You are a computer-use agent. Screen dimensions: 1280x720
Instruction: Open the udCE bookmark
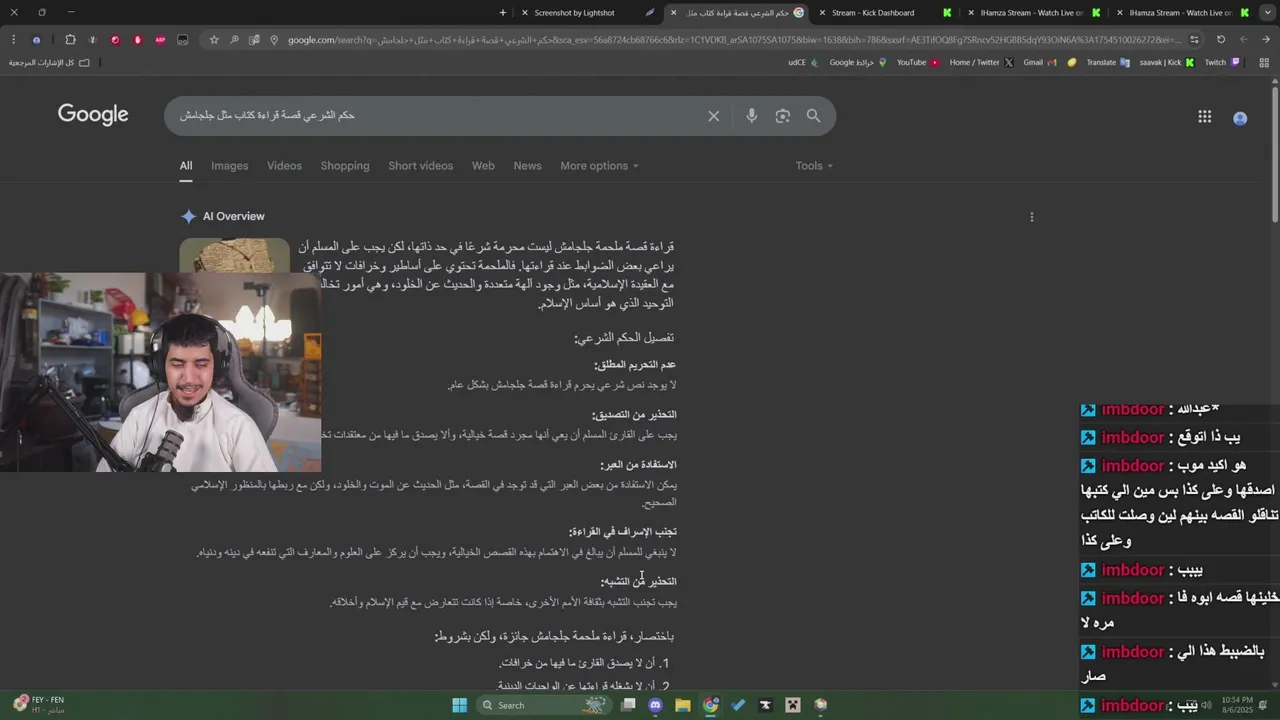coord(803,62)
